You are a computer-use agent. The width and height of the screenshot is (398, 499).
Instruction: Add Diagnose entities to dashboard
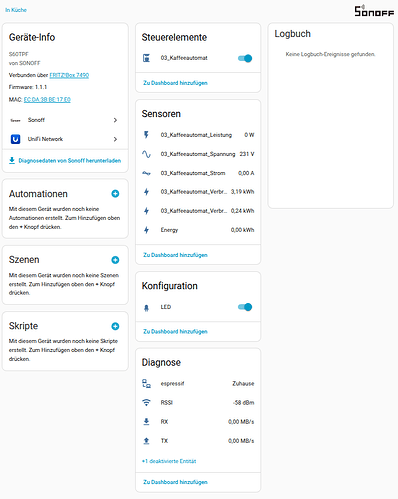(175, 482)
